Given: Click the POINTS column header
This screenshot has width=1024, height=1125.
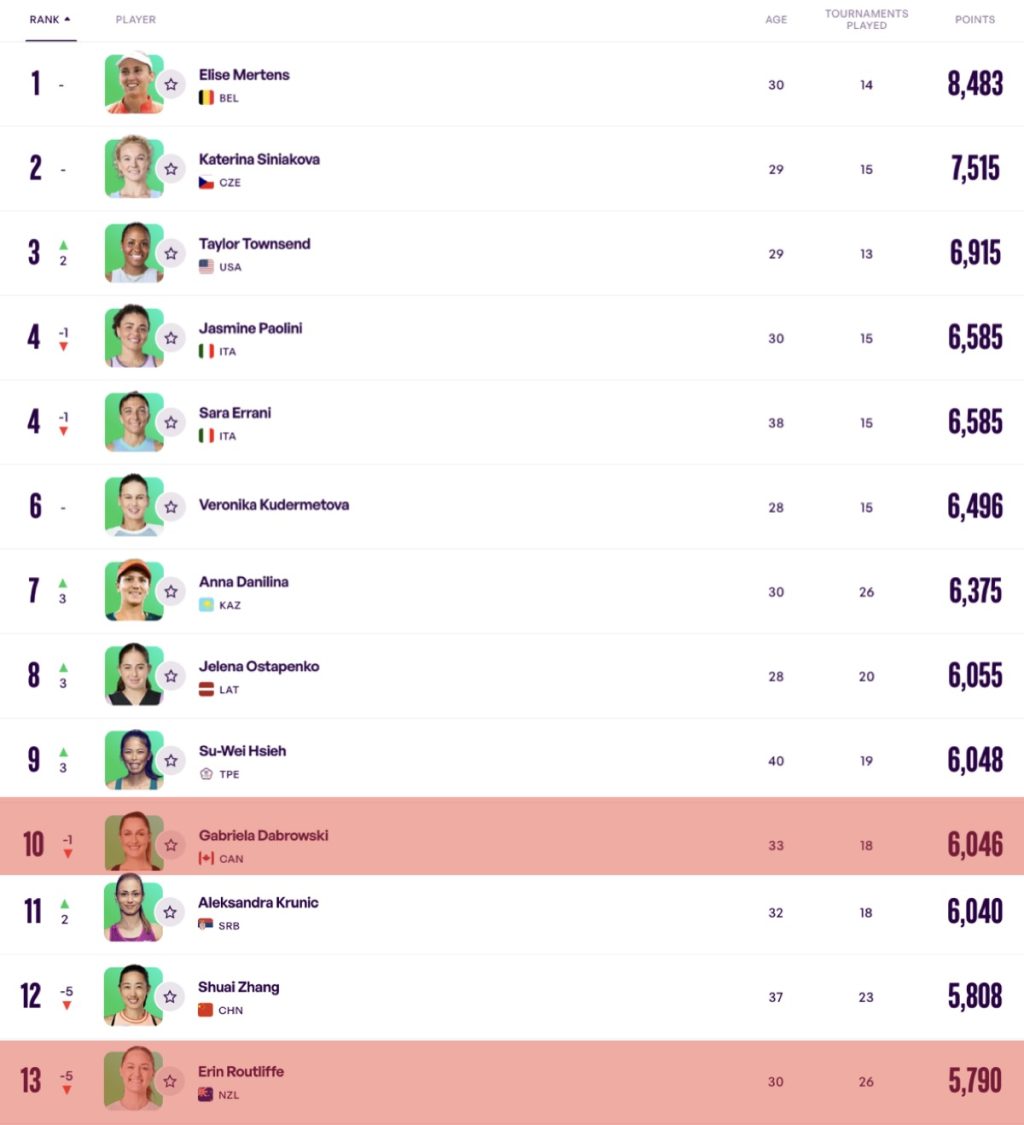Looking at the screenshot, I should (974, 20).
